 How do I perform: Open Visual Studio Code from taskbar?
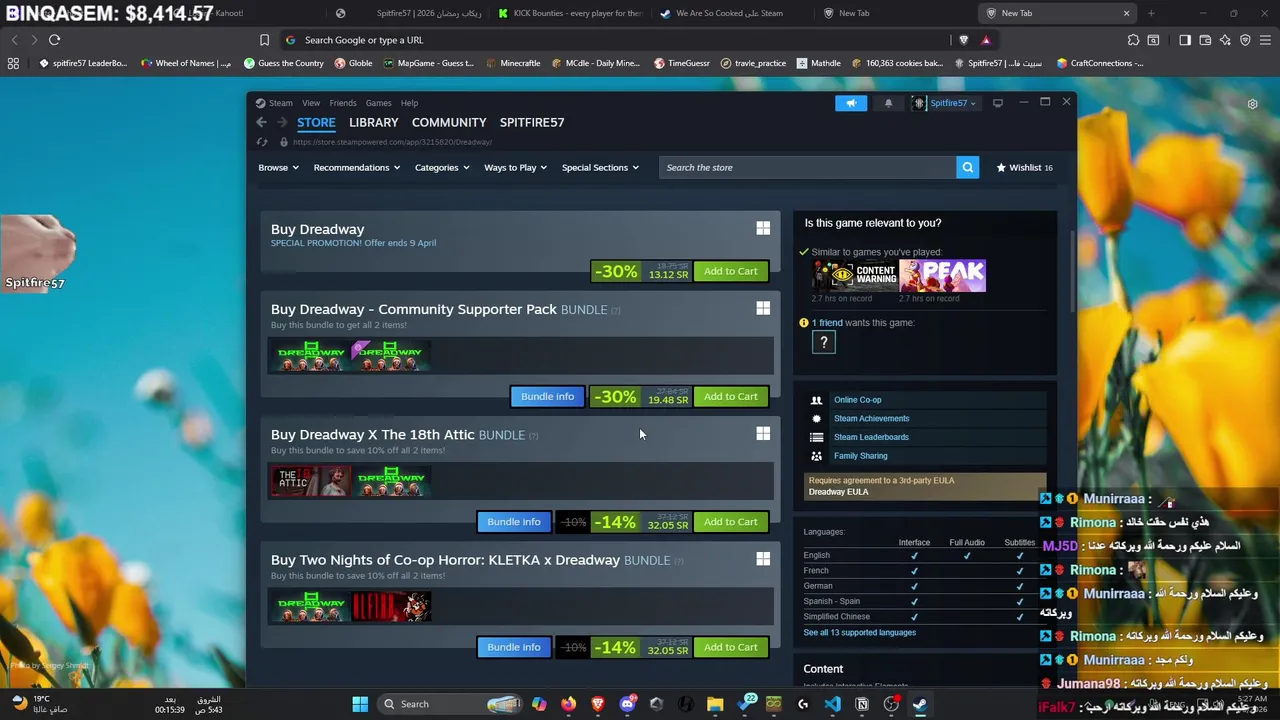(832, 704)
